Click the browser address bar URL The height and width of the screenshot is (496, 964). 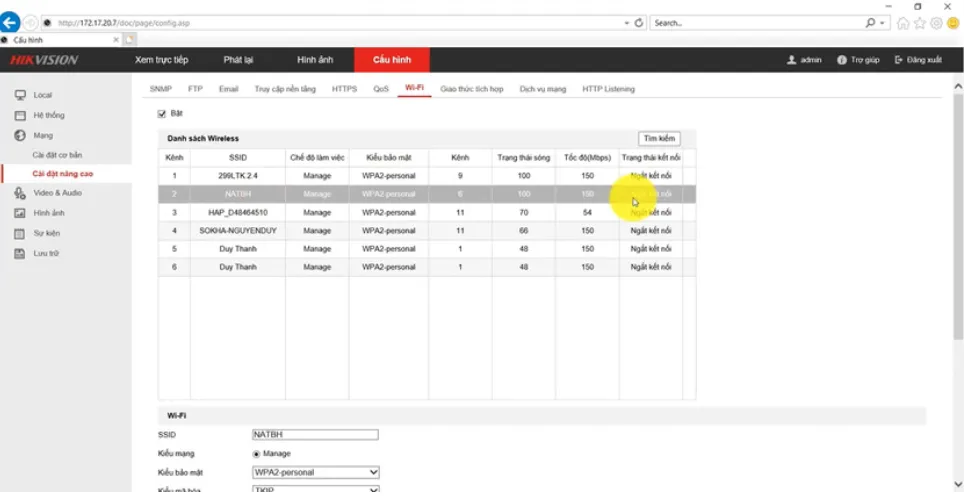click(332, 23)
